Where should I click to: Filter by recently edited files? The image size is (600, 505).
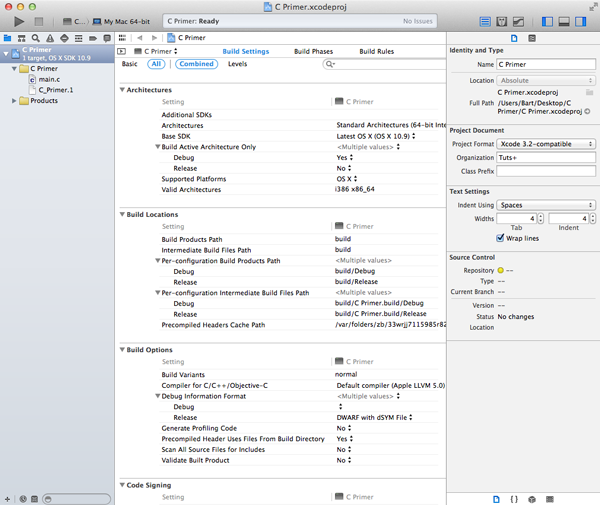23,499
